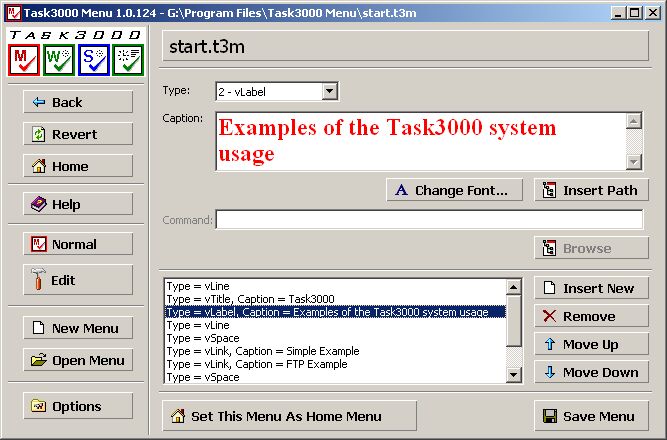Click the green W checkmark logo icon
This screenshot has width=667, height=440.
(x=59, y=59)
